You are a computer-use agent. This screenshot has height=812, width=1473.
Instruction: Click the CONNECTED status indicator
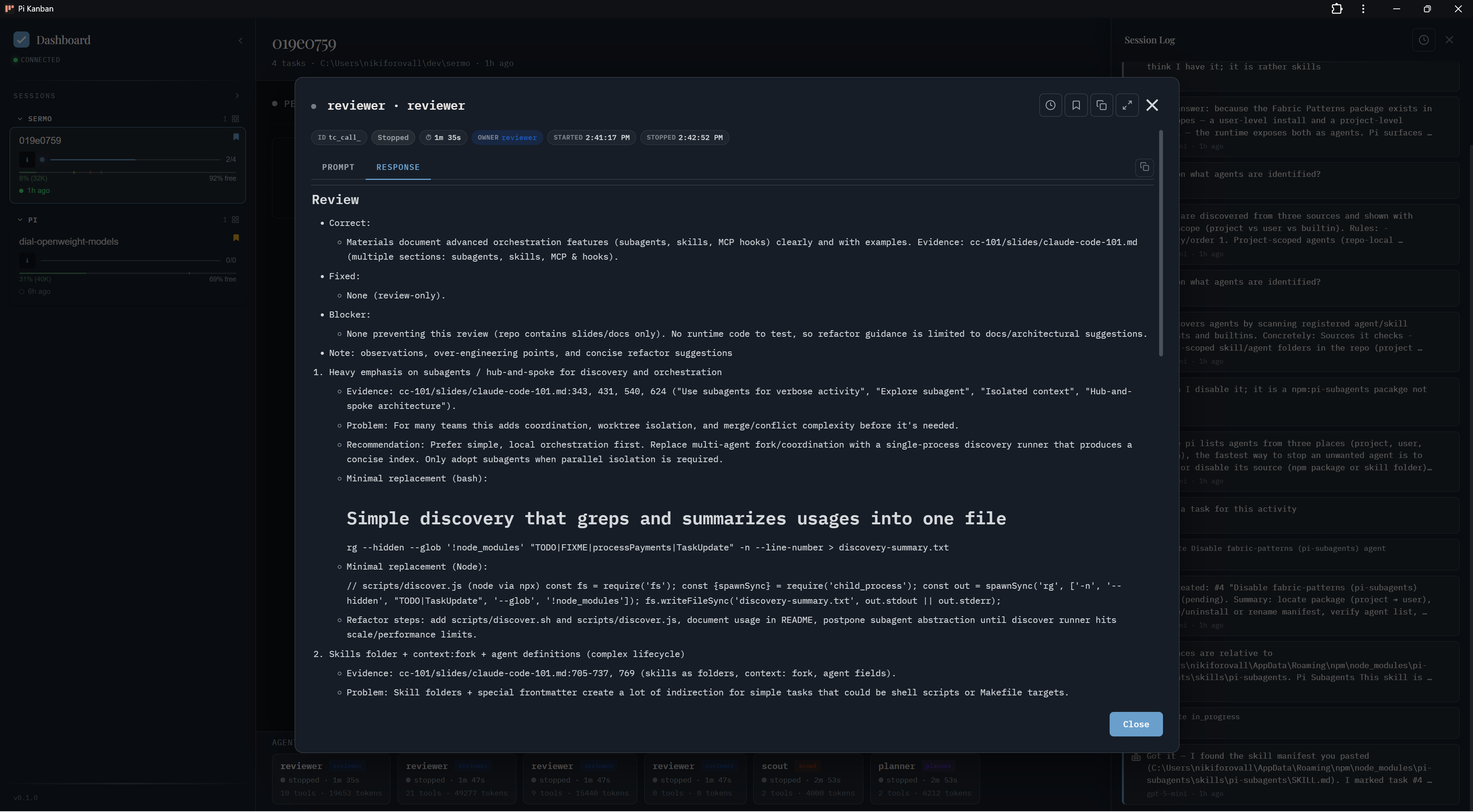click(x=36, y=60)
